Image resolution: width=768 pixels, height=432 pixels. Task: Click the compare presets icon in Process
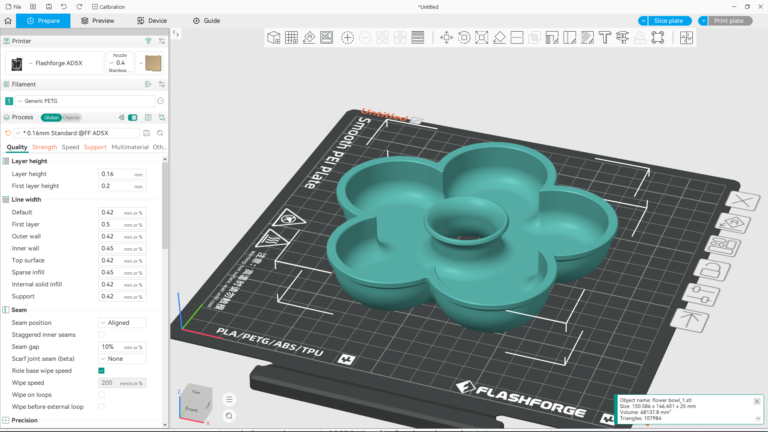(x=162, y=118)
